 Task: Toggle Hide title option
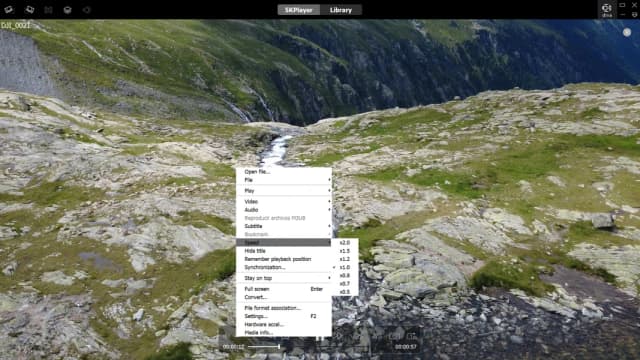284,251
